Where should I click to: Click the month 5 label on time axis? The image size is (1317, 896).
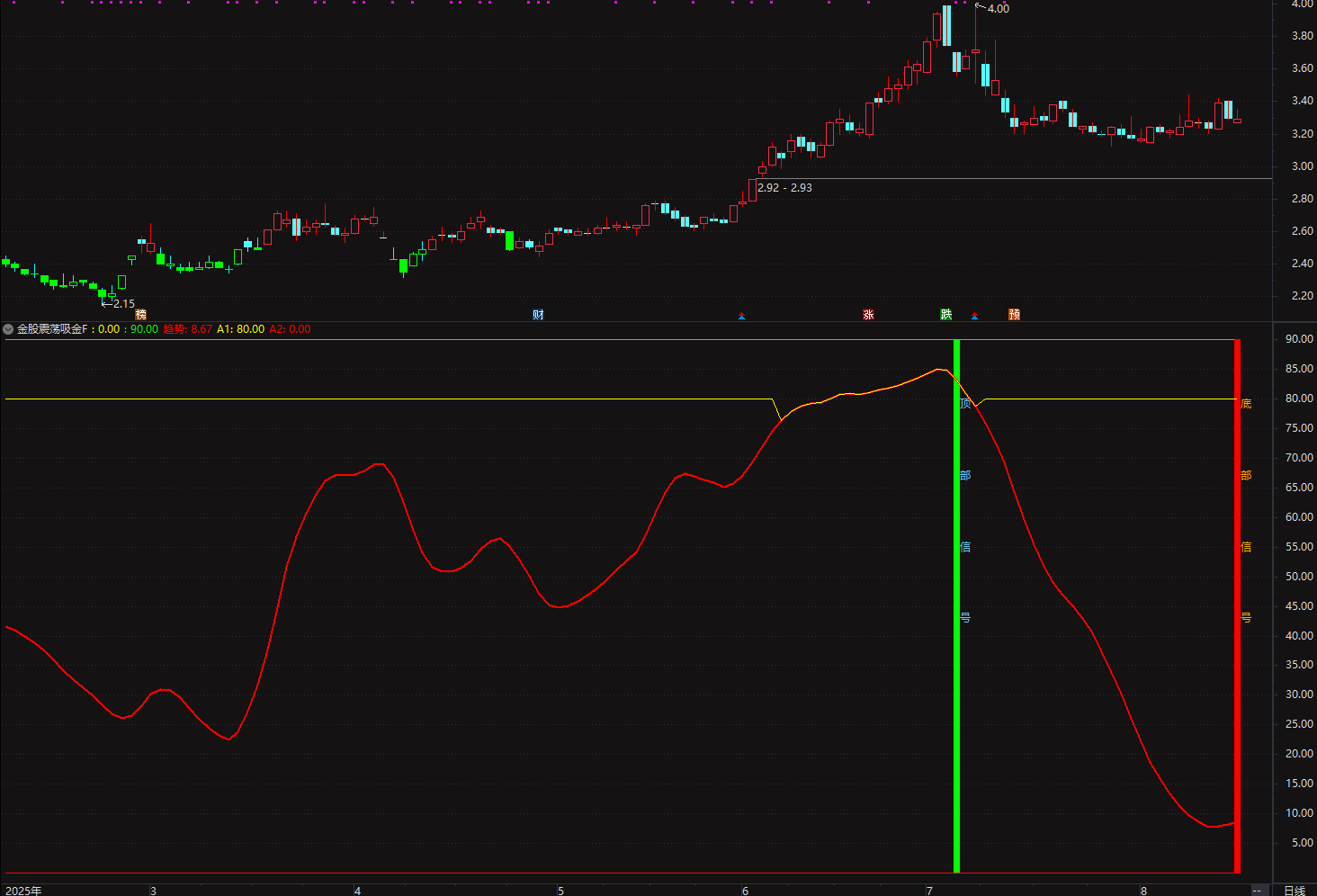click(x=560, y=891)
